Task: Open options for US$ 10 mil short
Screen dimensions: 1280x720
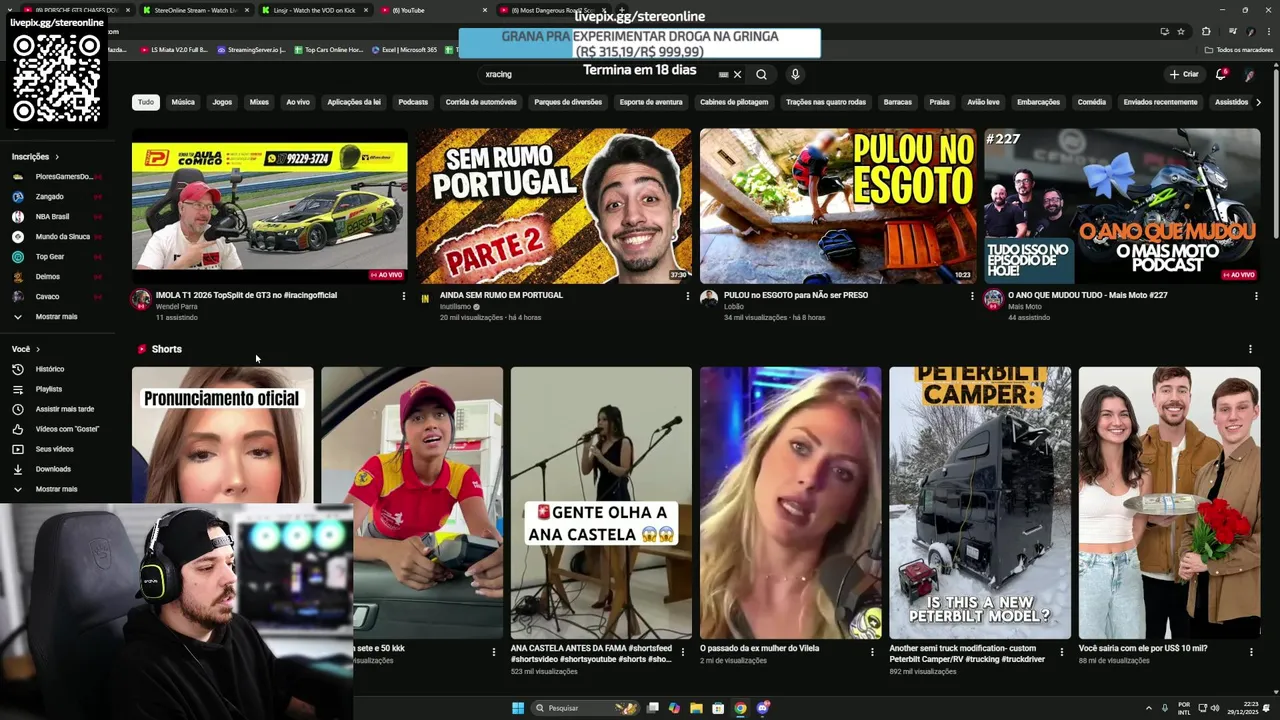Action: point(1251,651)
